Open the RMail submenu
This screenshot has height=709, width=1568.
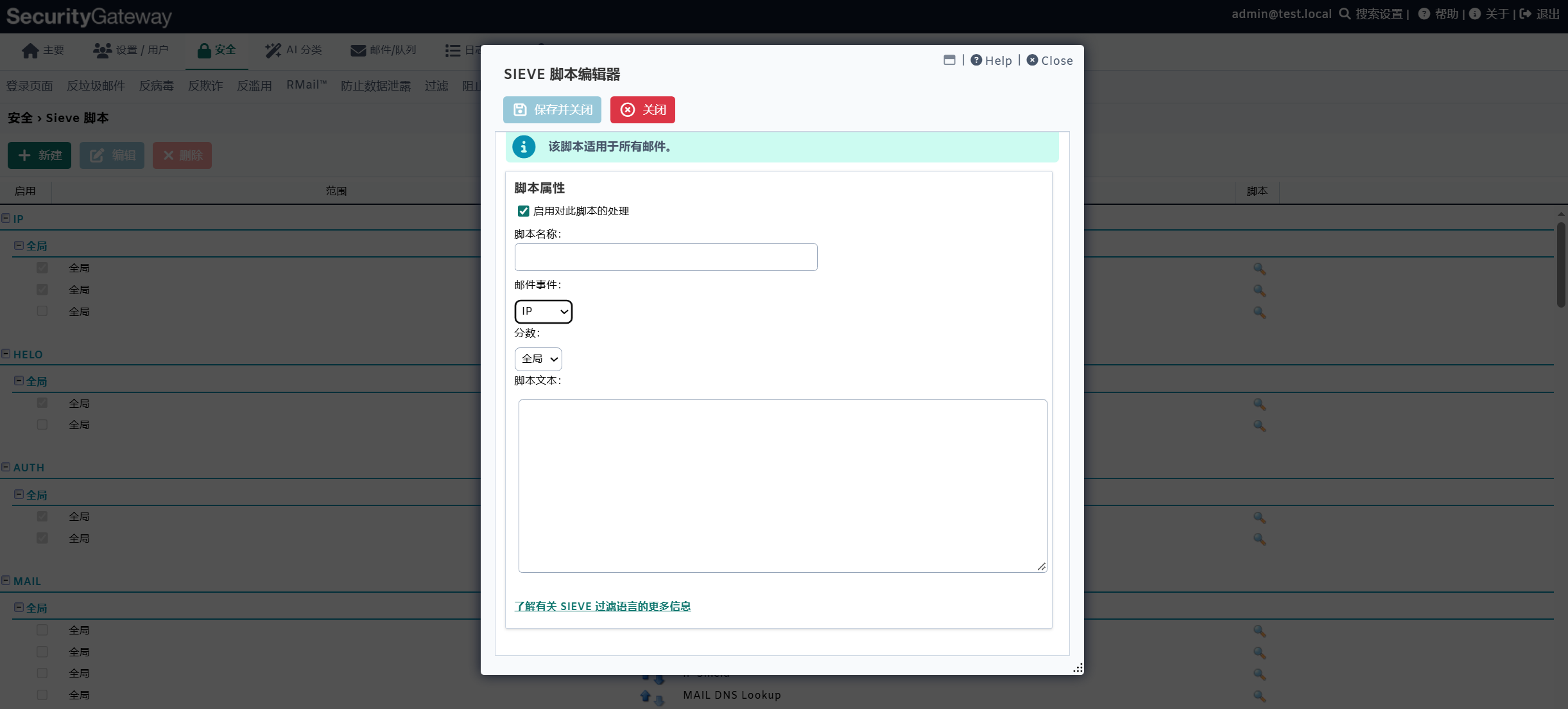tap(307, 85)
